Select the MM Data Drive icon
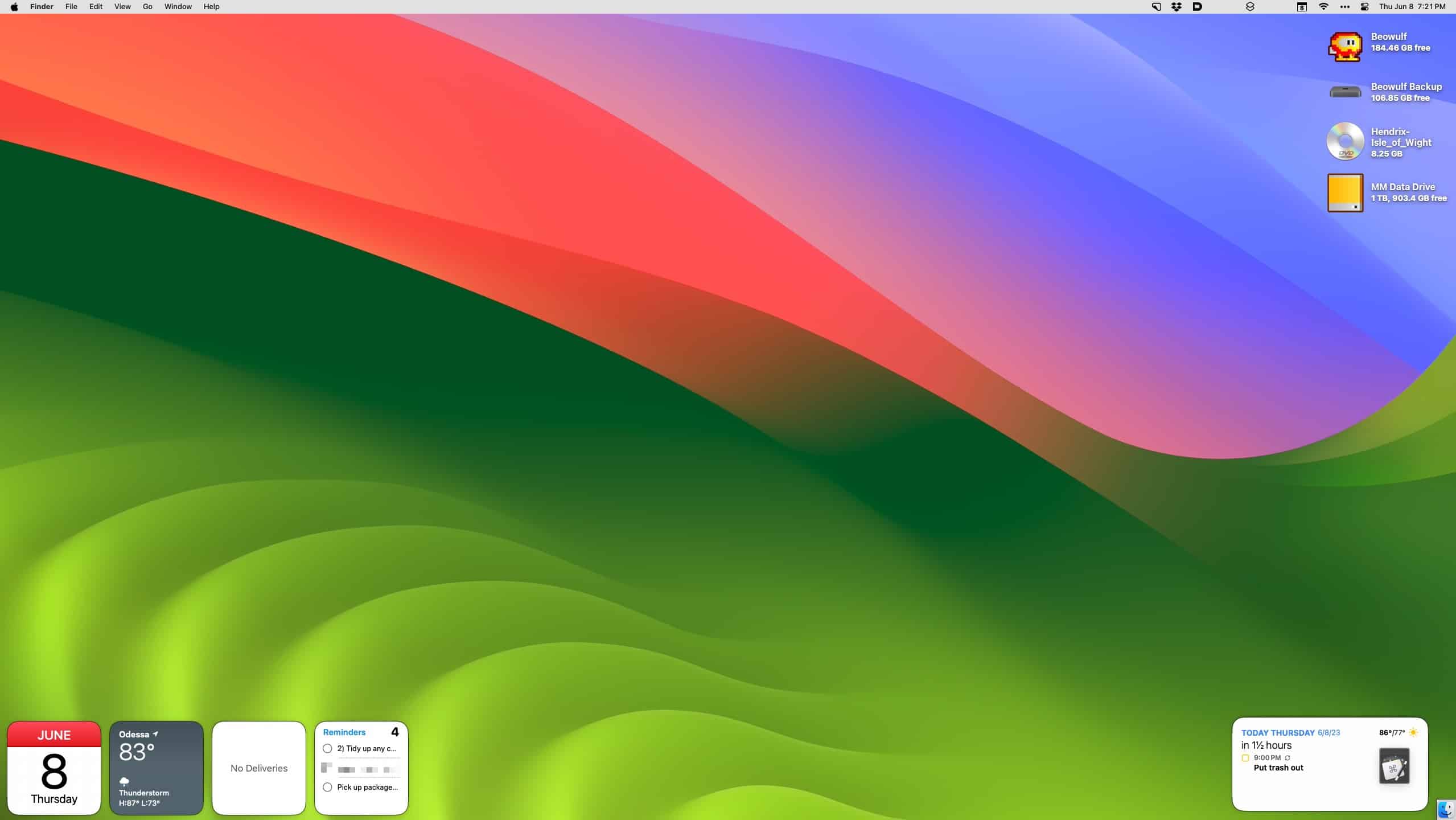This screenshot has width=1456, height=820. 1345,193
